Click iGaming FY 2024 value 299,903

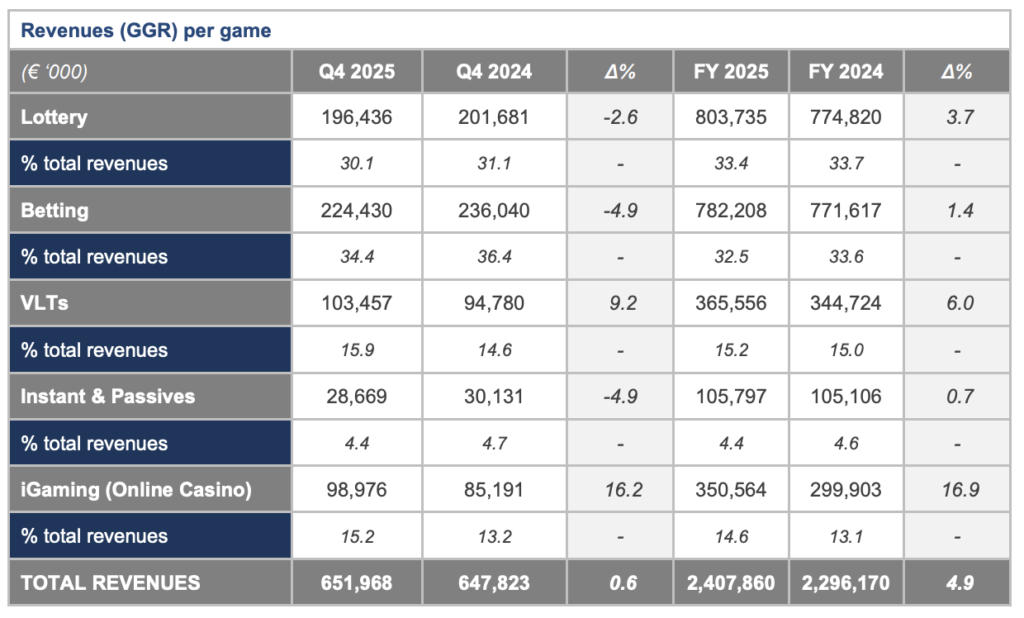[x=846, y=489]
